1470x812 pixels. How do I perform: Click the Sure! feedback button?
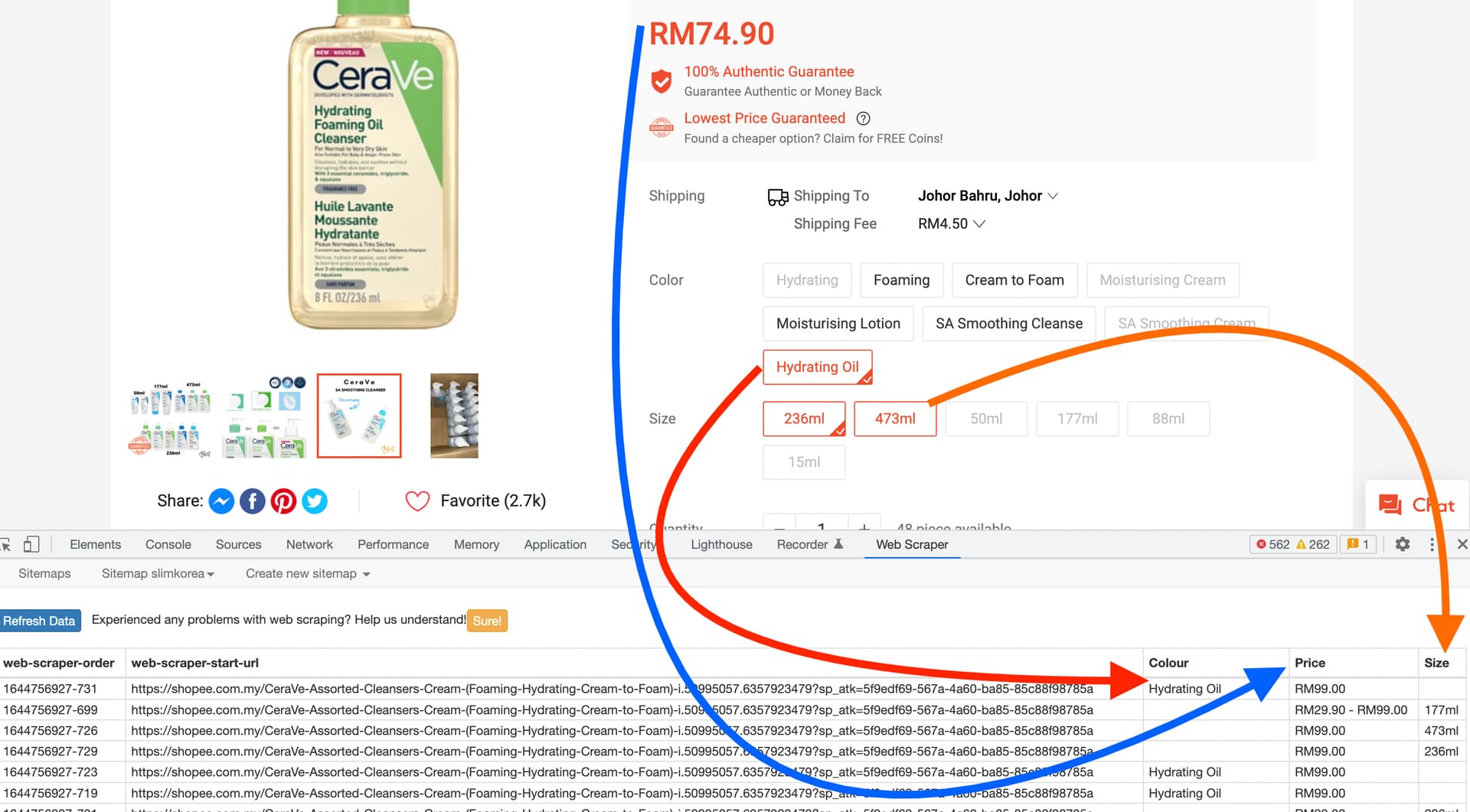pos(487,621)
